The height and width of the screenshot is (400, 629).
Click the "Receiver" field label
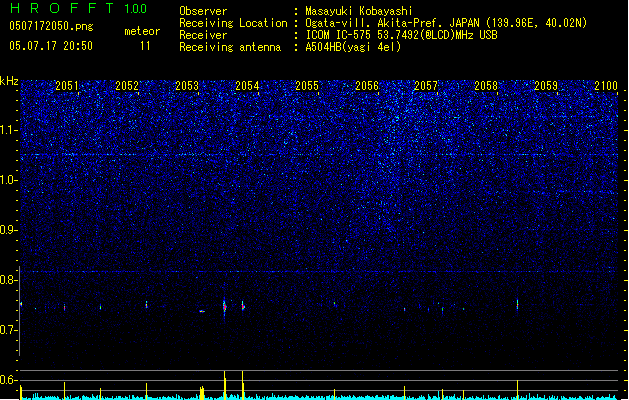point(203,35)
